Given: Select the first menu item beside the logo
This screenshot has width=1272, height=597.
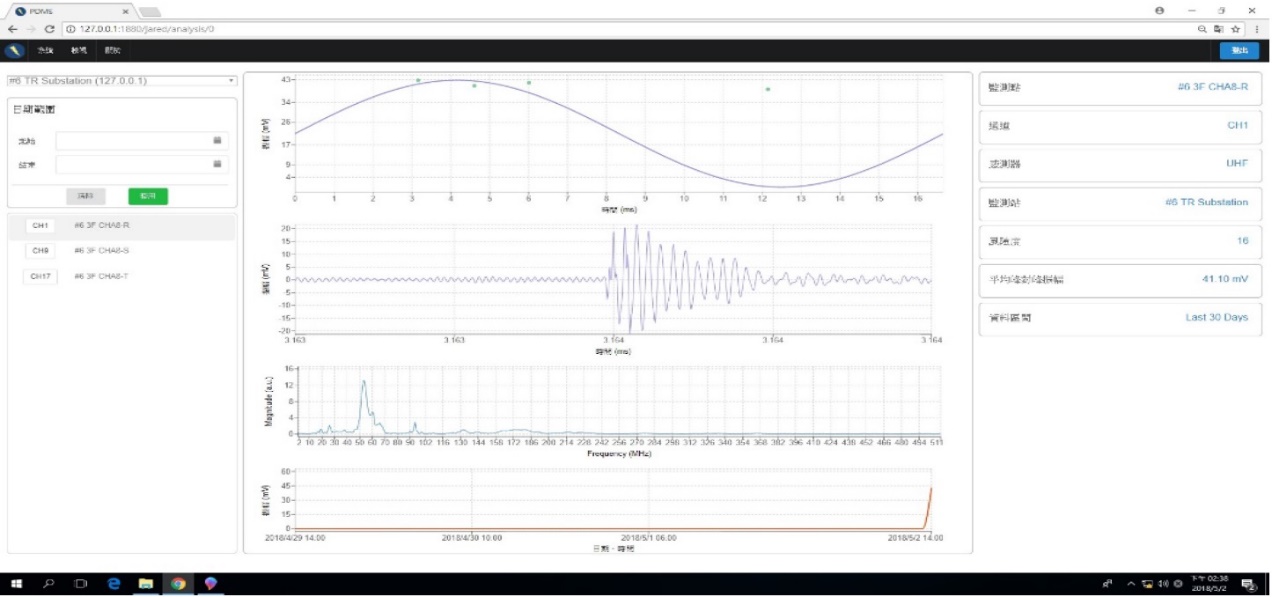Looking at the screenshot, I should point(45,50).
